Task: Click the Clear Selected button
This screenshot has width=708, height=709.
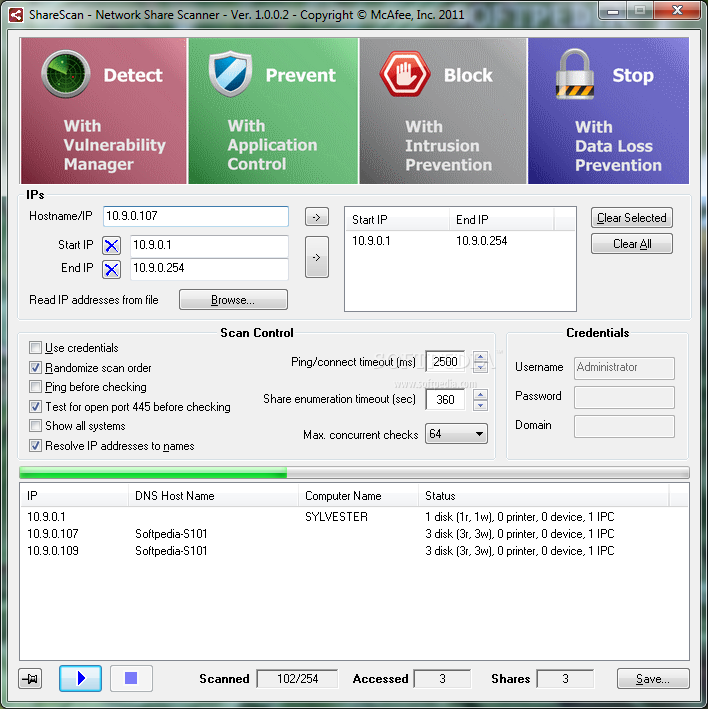Action: coord(632,218)
